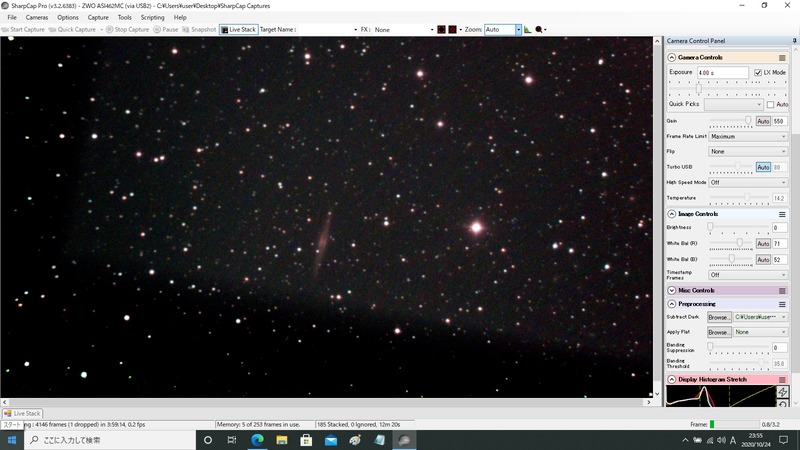This screenshot has width=800, height=450.
Task: Click the Windows Start button
Action: coord(12,440)
